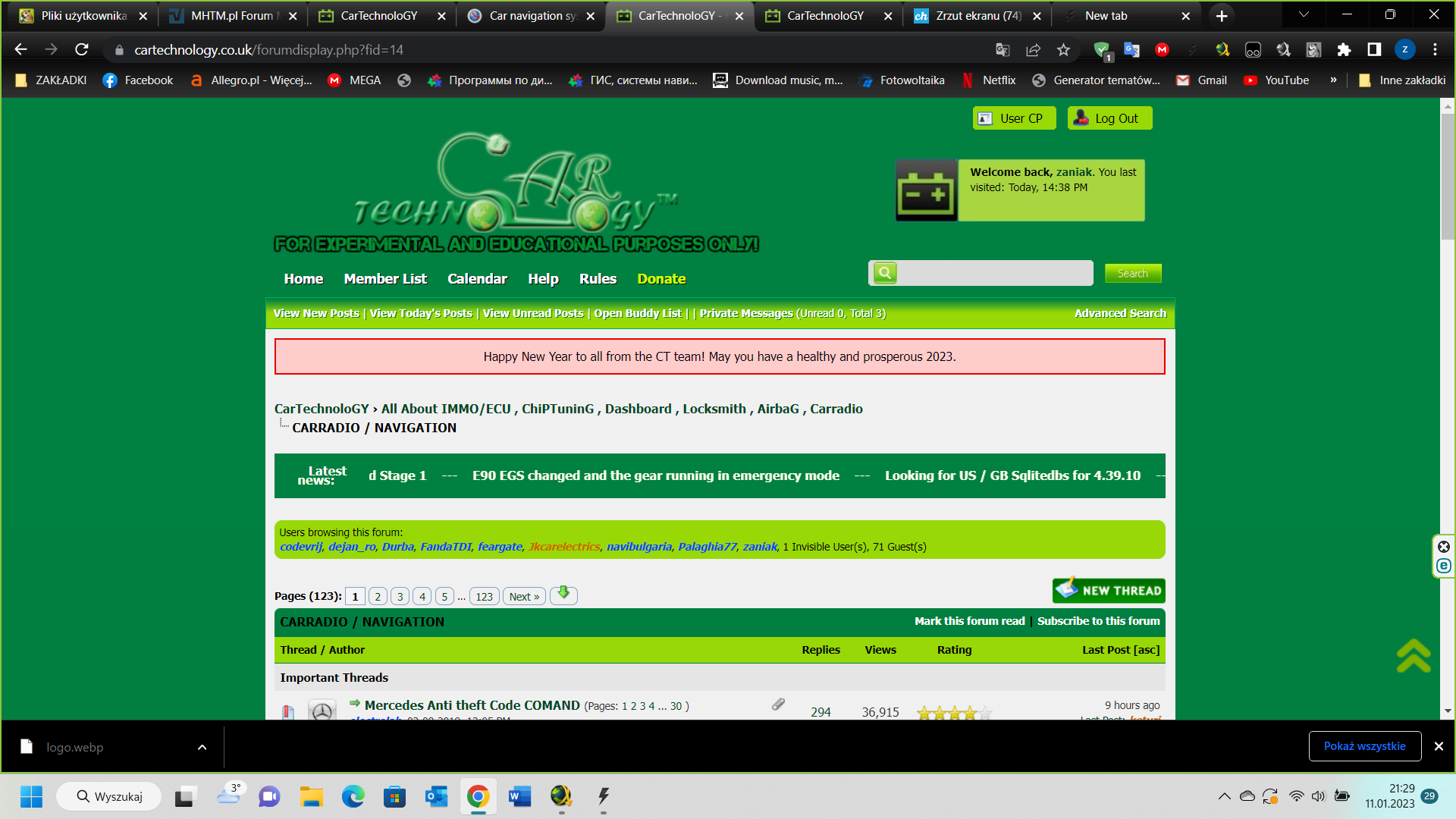Open Mercedes Anti theft Code COMAND thread
Screen dimensions: 1456x819
472,705
